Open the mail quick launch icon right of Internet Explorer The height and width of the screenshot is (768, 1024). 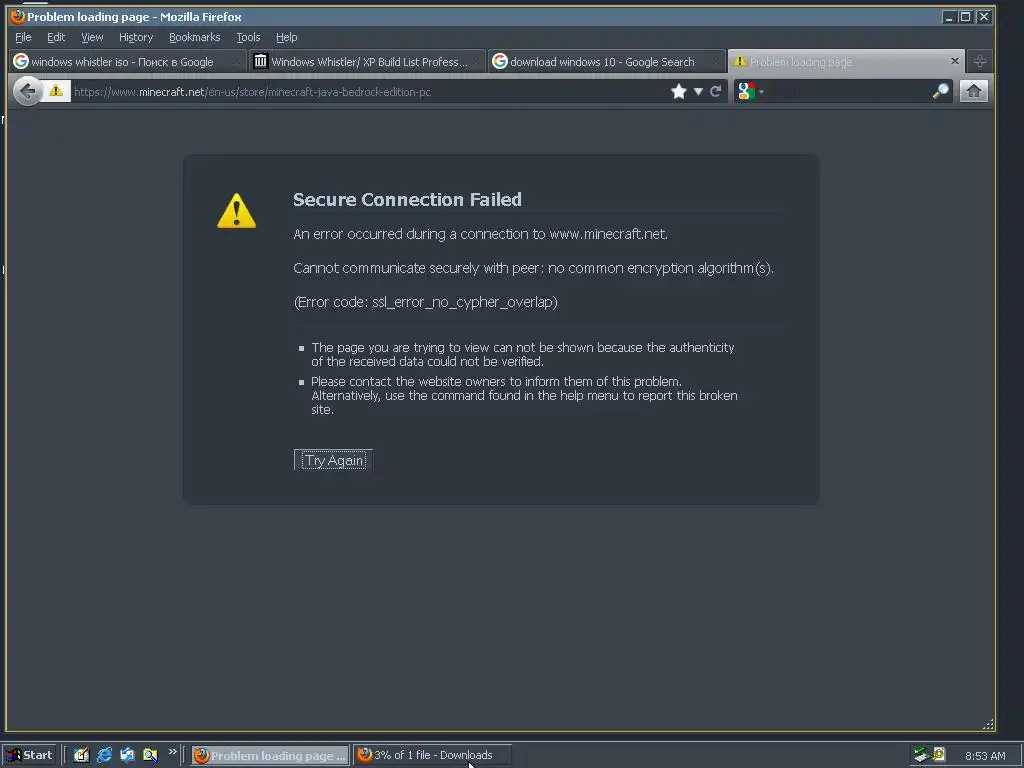pyautogui.click(x=127, y=755)
